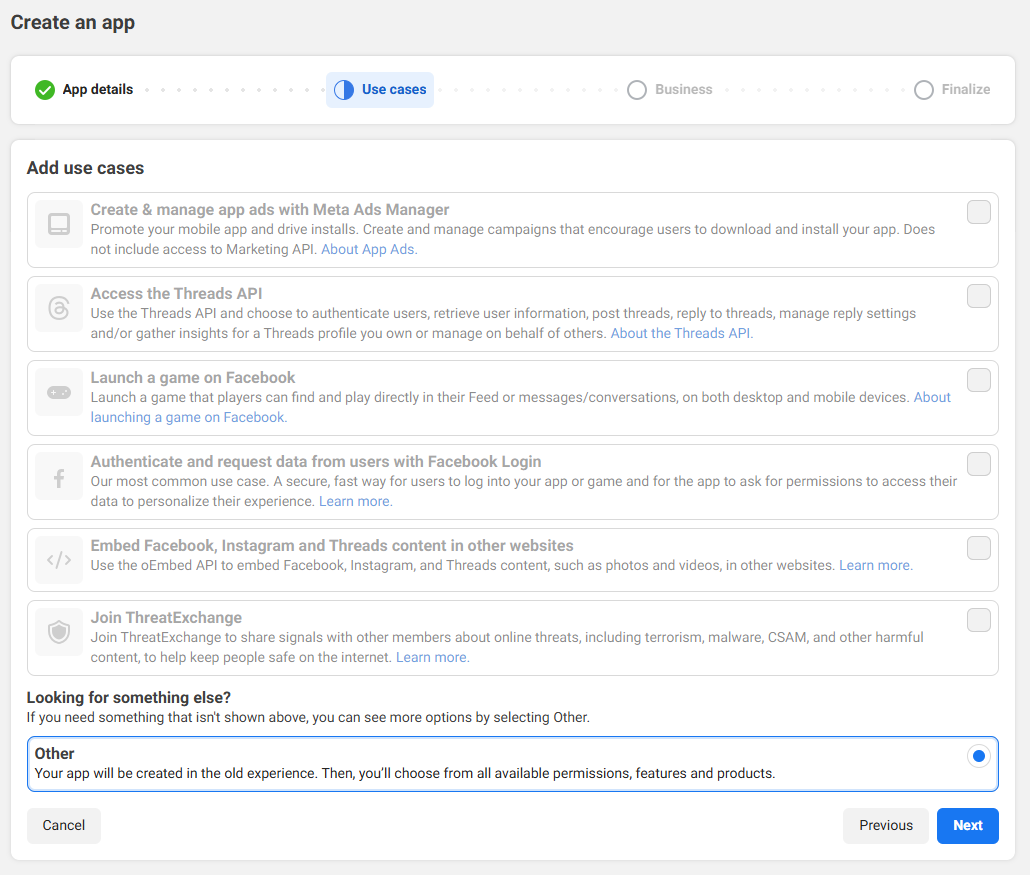Viewport: 1030px width, 875px height.
Task: Click the 'Looking for something else?' heading
Action: click(129, 698)
